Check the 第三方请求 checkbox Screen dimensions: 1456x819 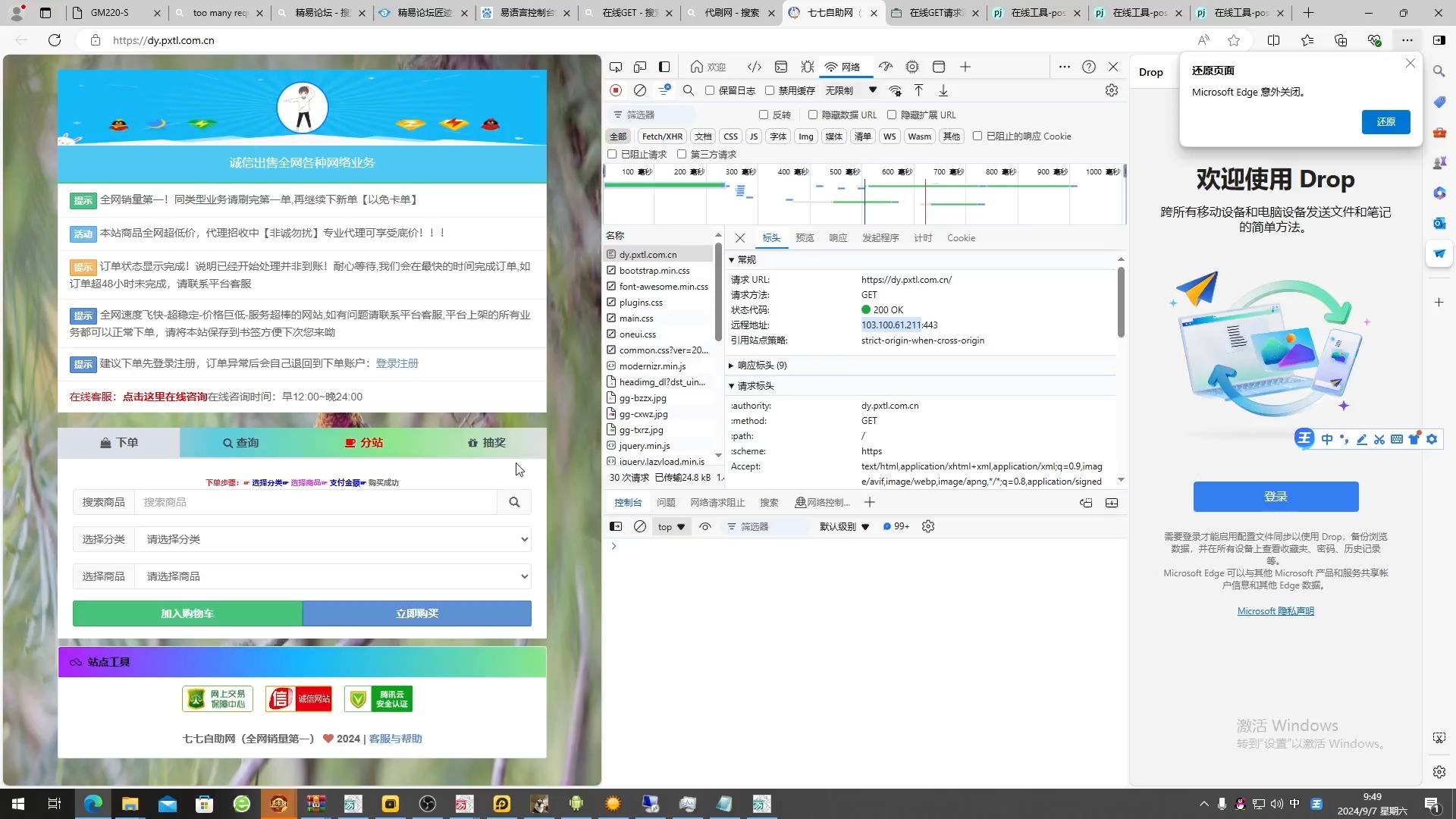click(x=682, y=154)
